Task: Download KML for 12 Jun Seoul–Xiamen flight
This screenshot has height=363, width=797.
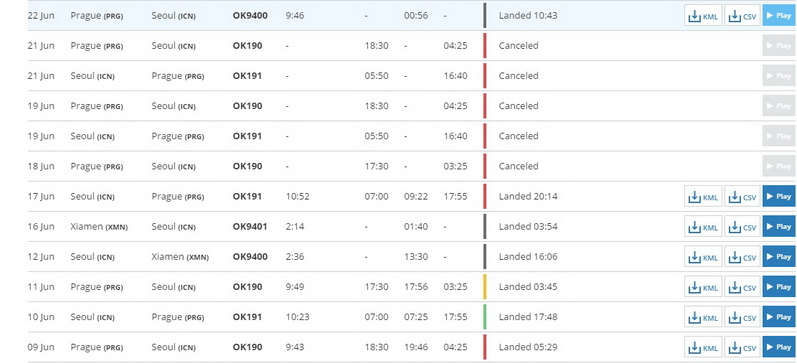Action: (703, 257)
